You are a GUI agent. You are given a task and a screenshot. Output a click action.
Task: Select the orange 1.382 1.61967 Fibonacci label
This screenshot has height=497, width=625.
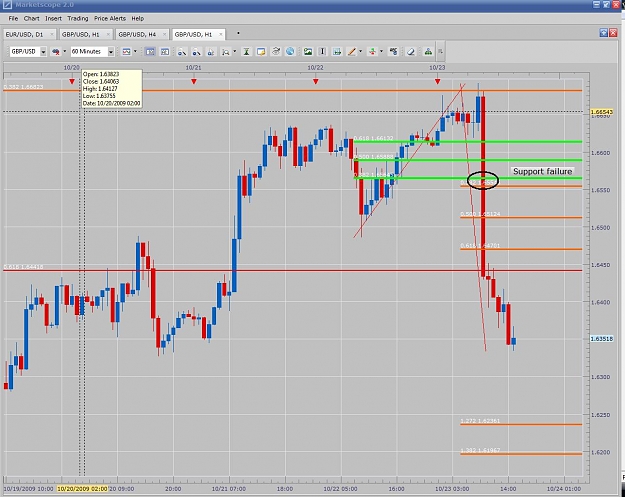coord(480,450)
